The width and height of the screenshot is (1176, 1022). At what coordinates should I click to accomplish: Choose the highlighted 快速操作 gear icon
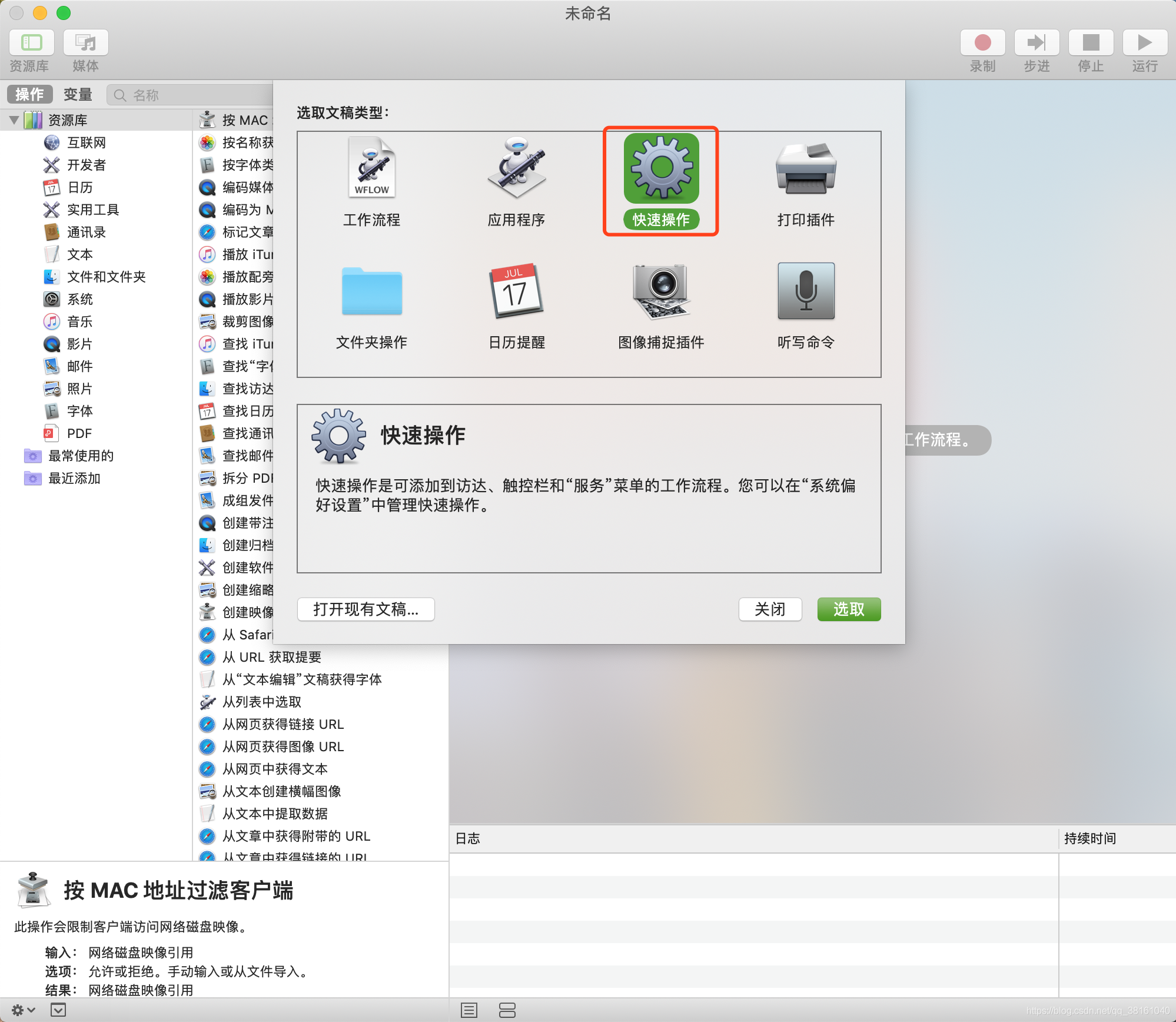click(x=660, y=169)
